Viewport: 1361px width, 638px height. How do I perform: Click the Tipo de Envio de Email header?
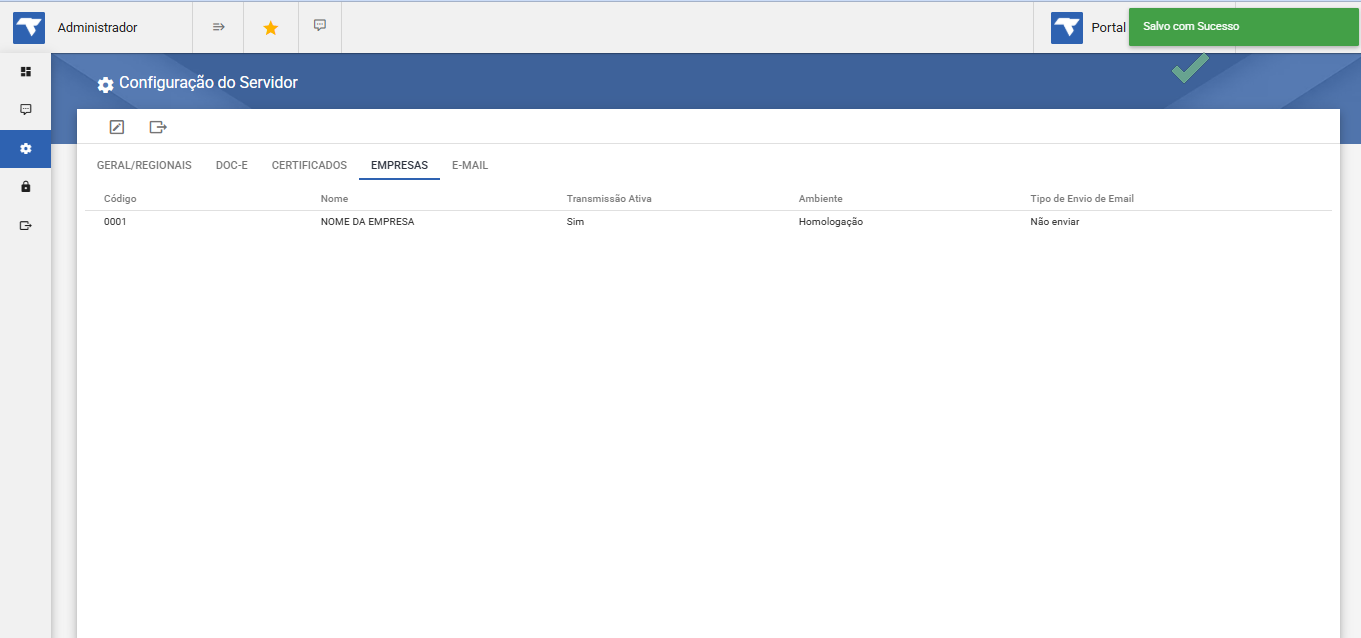(1082, 199)
